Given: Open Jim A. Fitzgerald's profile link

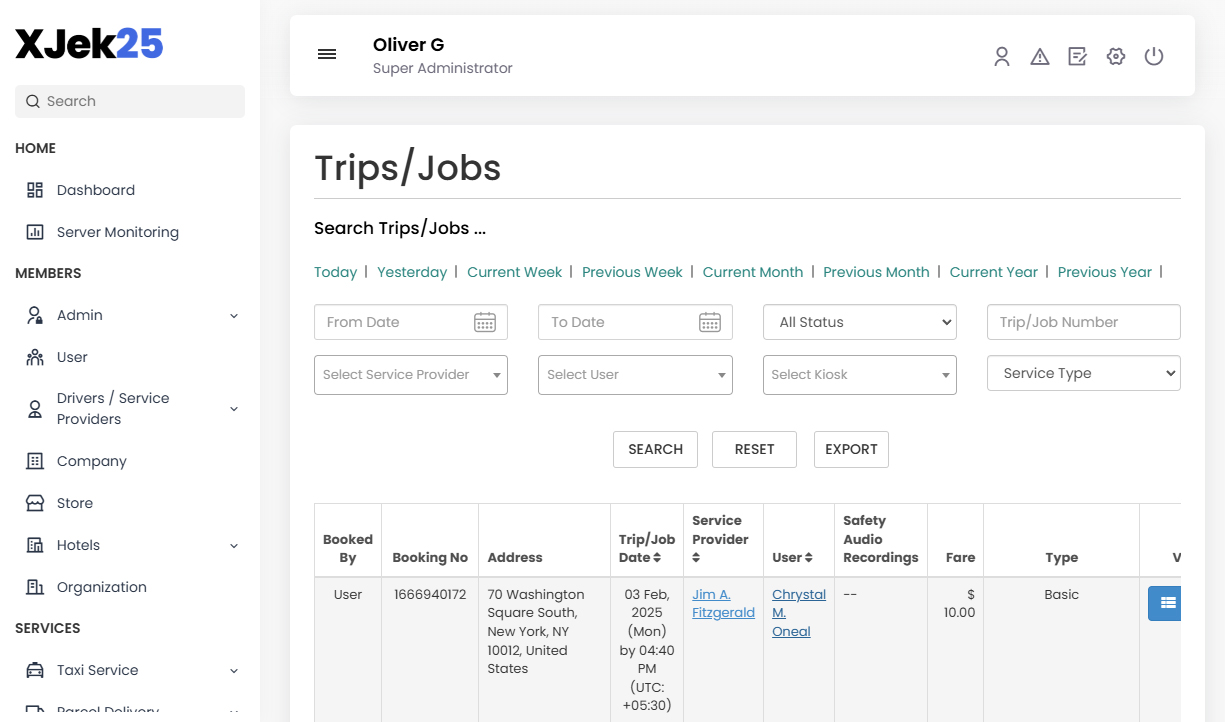Looking at the screenshot, I should click(722, 602).
